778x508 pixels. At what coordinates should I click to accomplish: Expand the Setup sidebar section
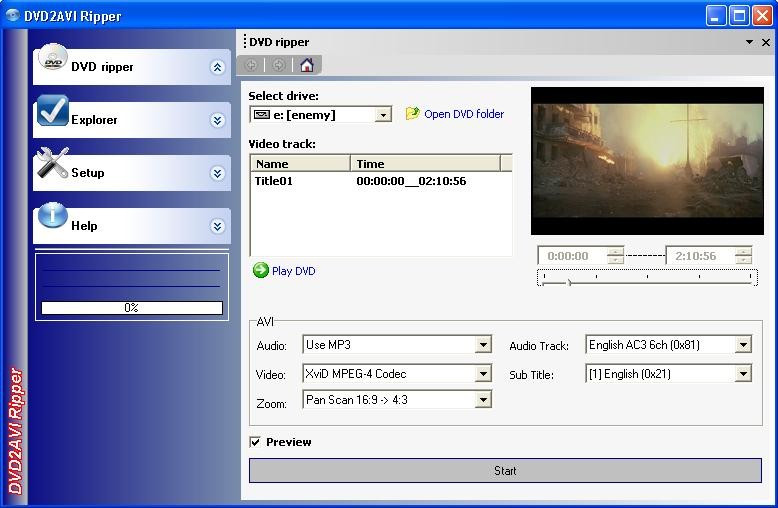pos(217,173)
